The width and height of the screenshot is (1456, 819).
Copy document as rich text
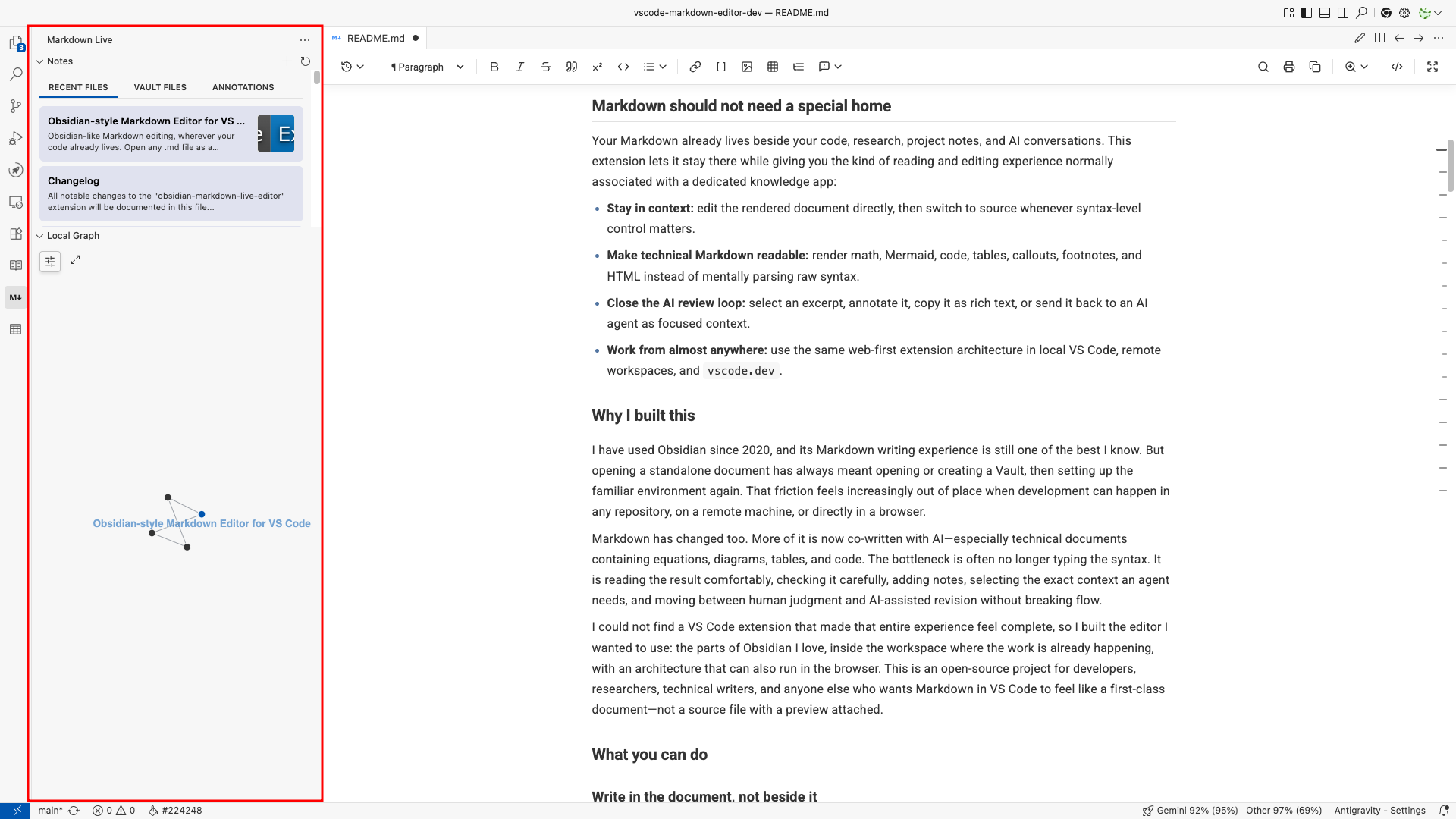click(x=1315, y=67)
